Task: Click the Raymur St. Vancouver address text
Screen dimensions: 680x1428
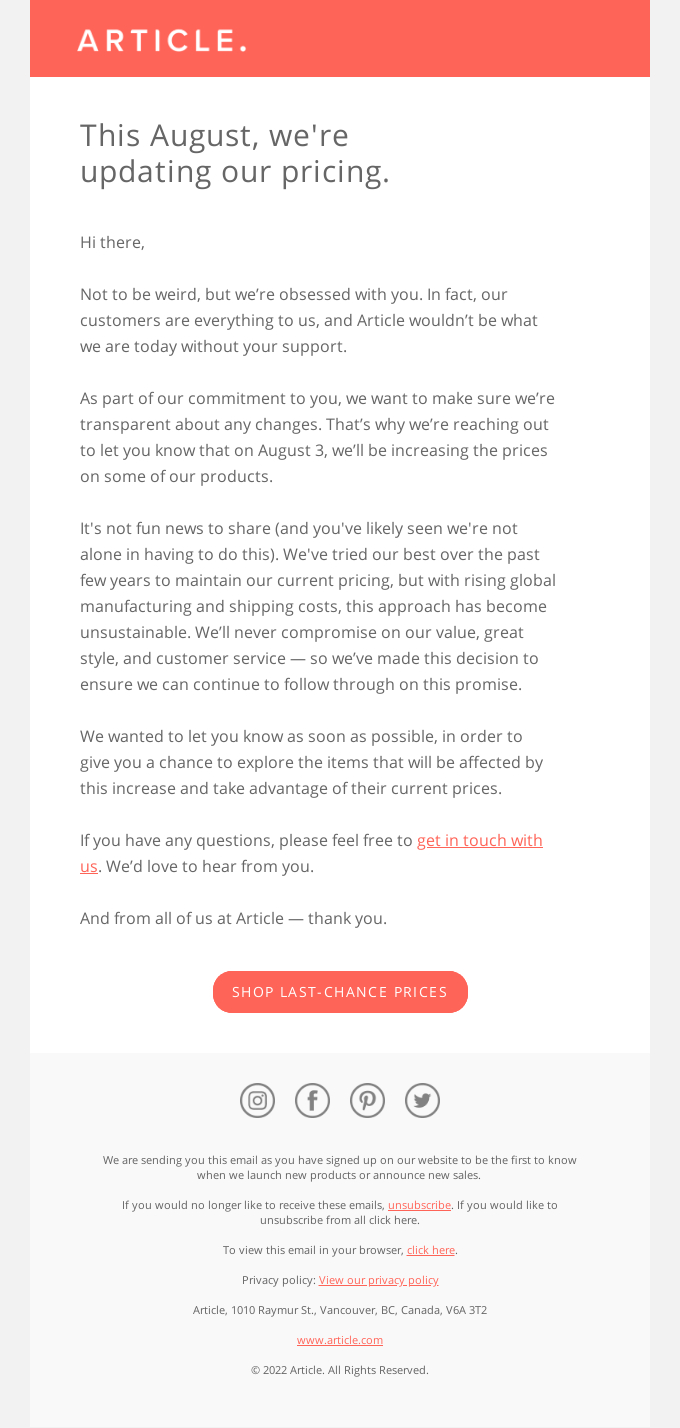Action: click(x=340, y=1310)
